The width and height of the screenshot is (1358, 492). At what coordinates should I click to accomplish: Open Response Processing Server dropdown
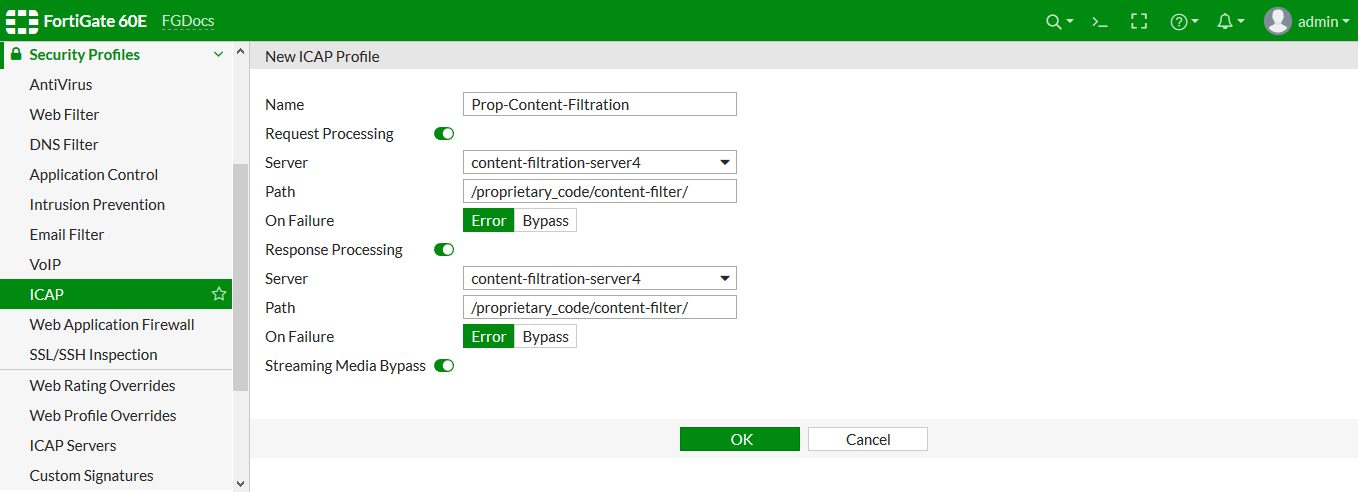pos(600,279)
